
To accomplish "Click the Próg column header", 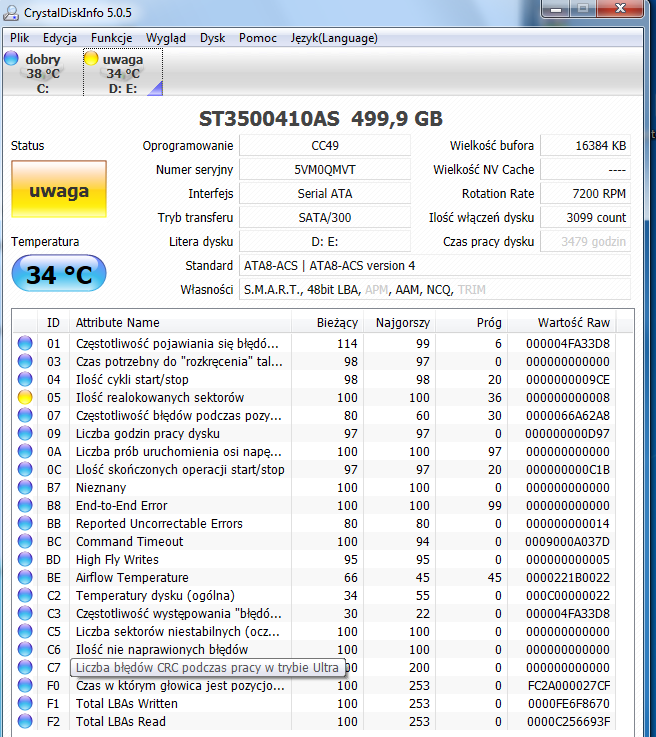I will click(472, 323).
